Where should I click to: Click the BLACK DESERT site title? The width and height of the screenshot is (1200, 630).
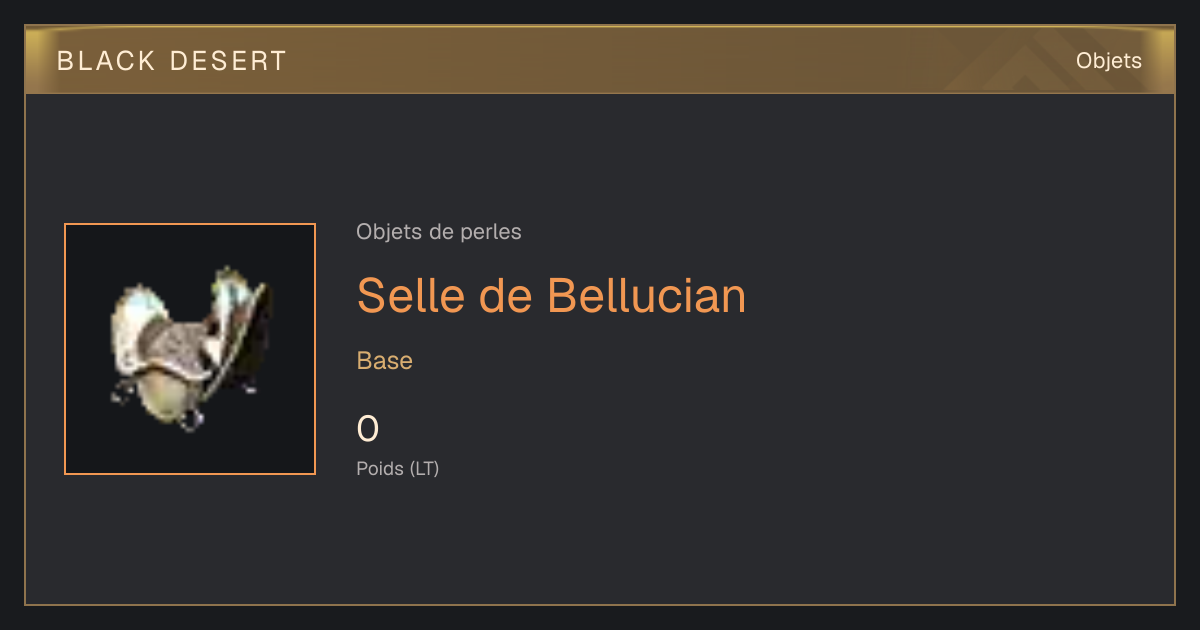pyautogui.click(x=172, y=61)
